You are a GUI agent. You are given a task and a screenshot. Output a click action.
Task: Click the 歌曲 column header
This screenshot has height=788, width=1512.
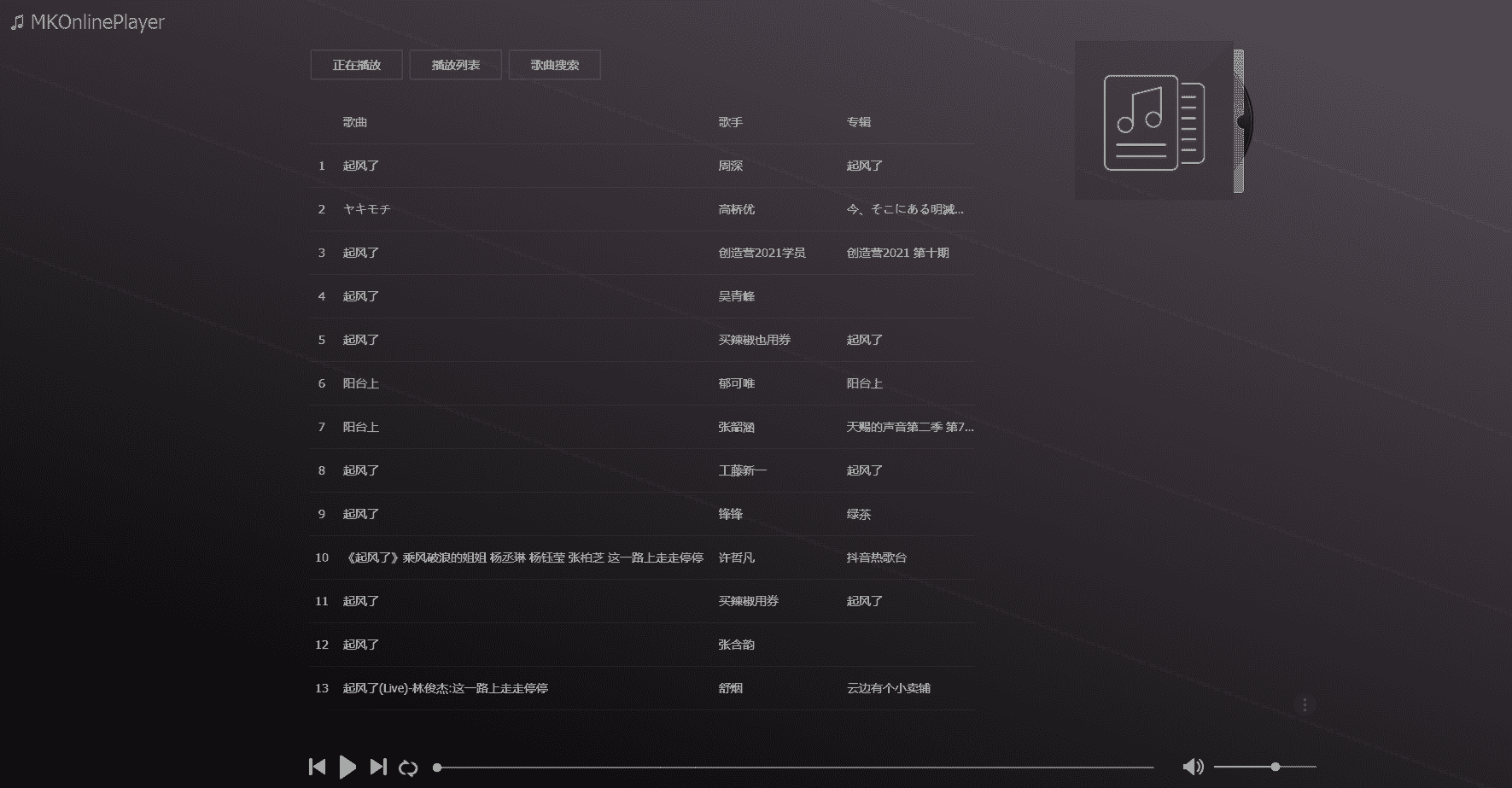pyautogui.click(x=355, y=122)
